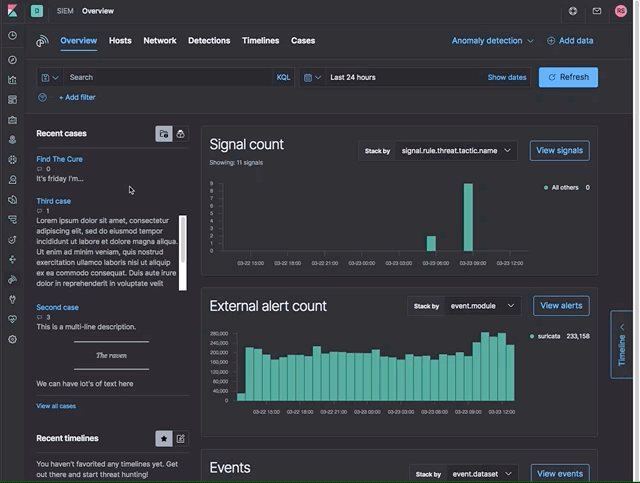The image size is (640, 483).
Task: Open Management gear icon in sidebar
Action: click(x=12, y=339)
